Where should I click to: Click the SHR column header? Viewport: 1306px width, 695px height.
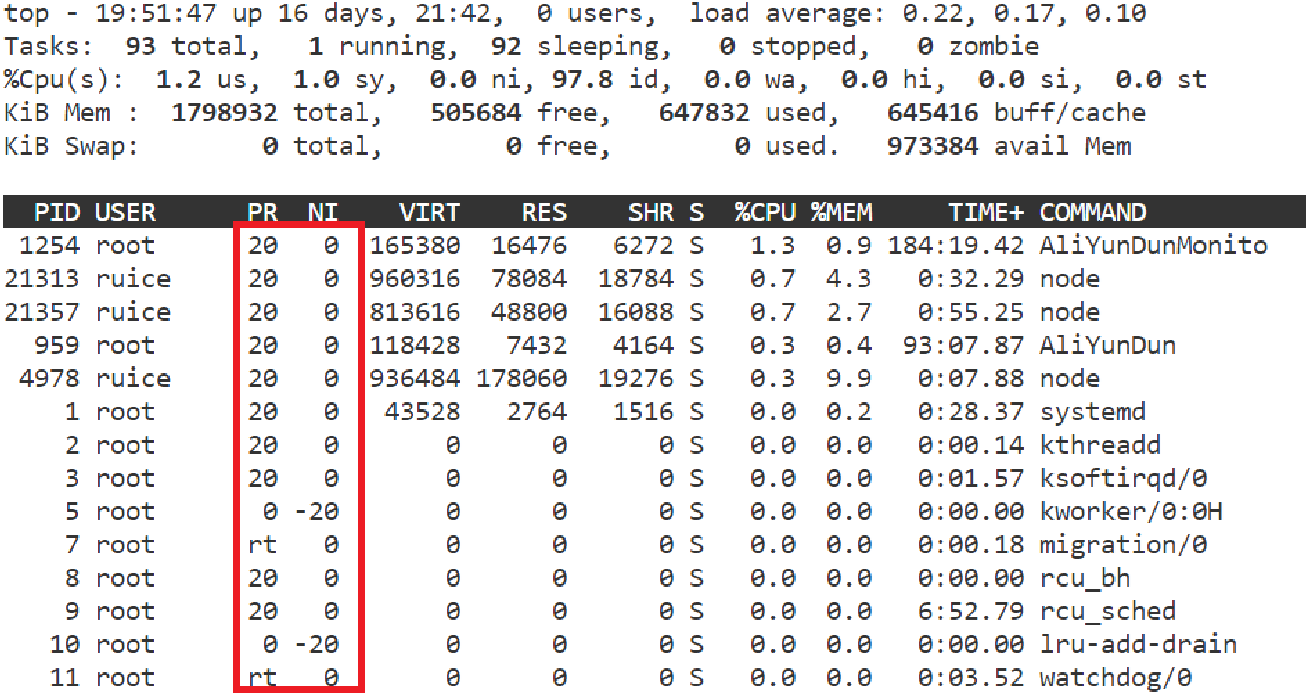click(651, 213)
